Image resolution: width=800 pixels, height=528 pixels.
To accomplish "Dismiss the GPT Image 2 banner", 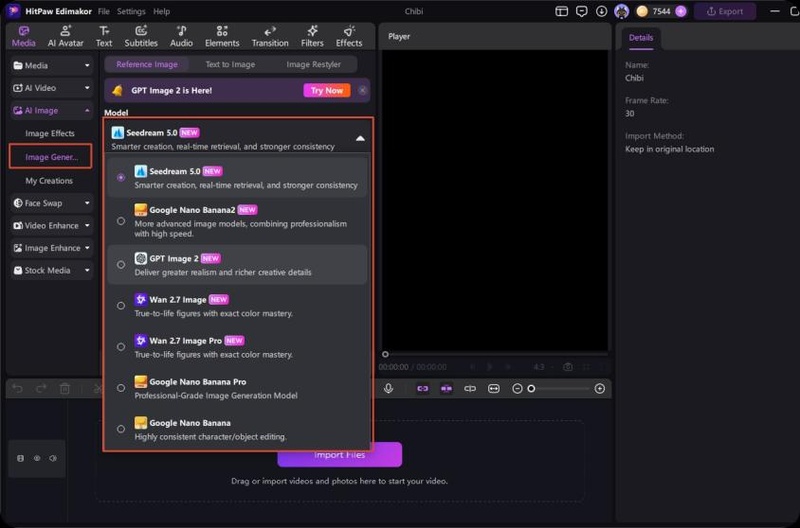I will pos(362,90).
